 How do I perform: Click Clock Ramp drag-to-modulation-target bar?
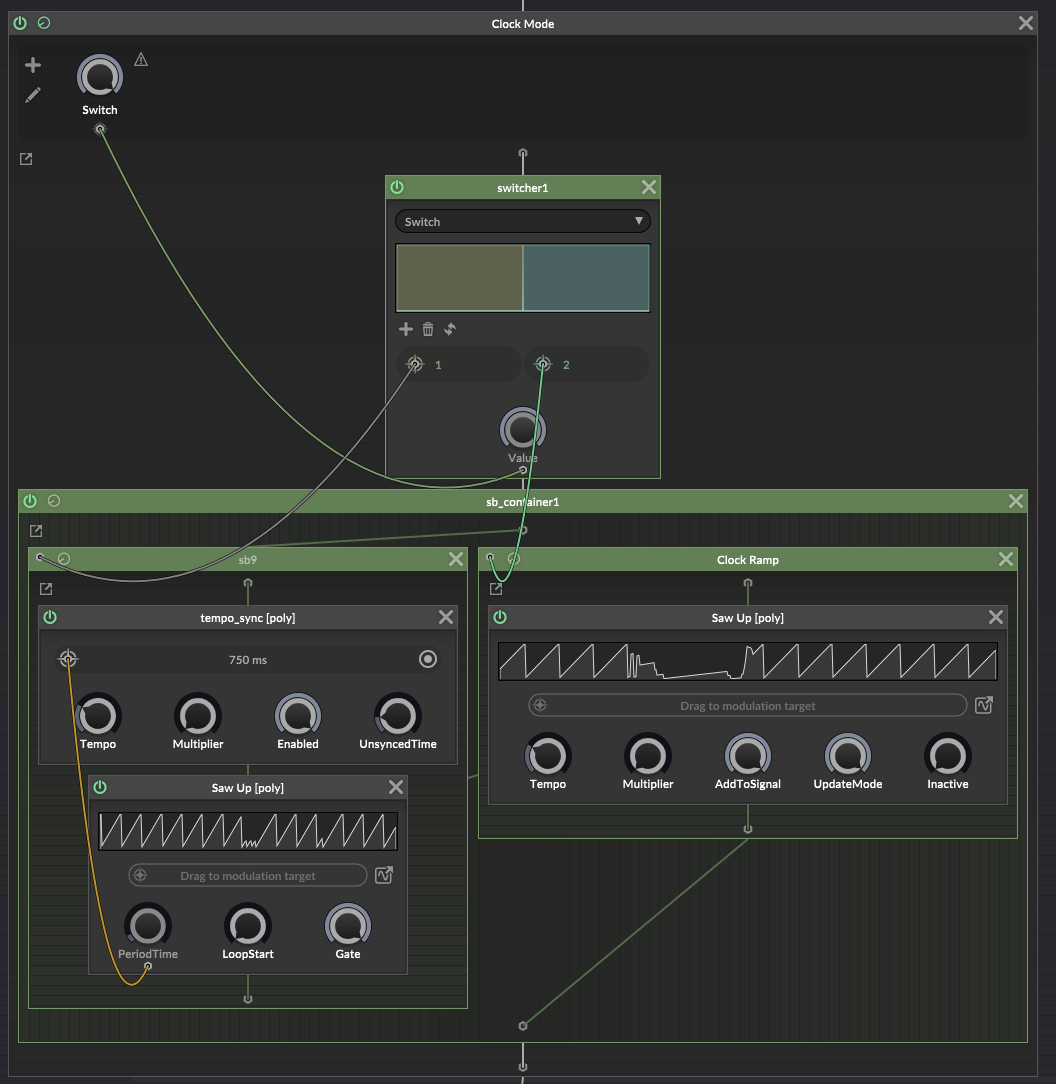(748, 705)
